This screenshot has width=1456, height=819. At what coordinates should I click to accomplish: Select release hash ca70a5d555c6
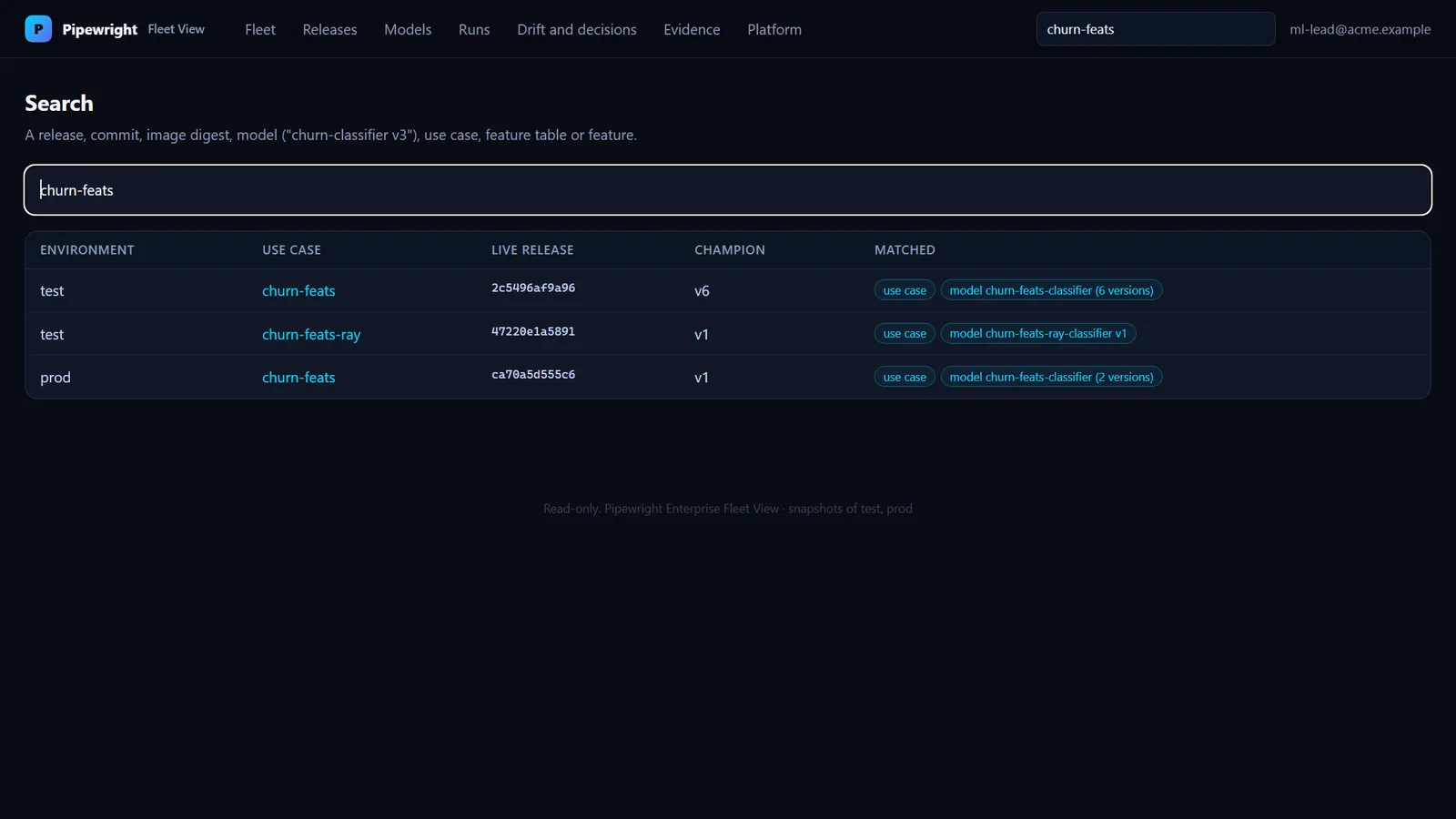click(533, 374)
